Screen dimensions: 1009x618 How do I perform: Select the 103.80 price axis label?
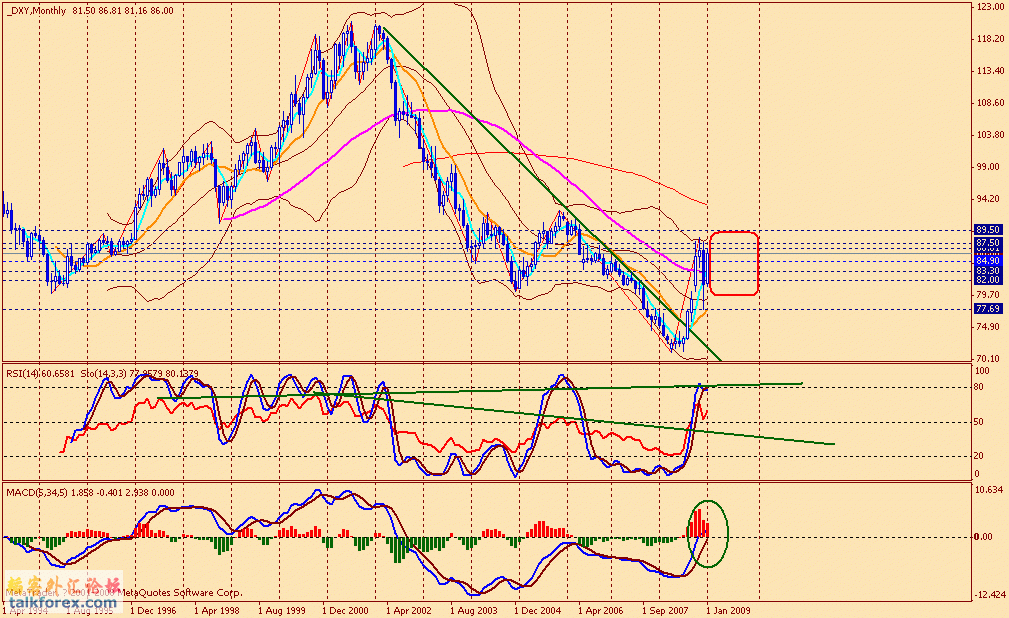pos(990,135)
